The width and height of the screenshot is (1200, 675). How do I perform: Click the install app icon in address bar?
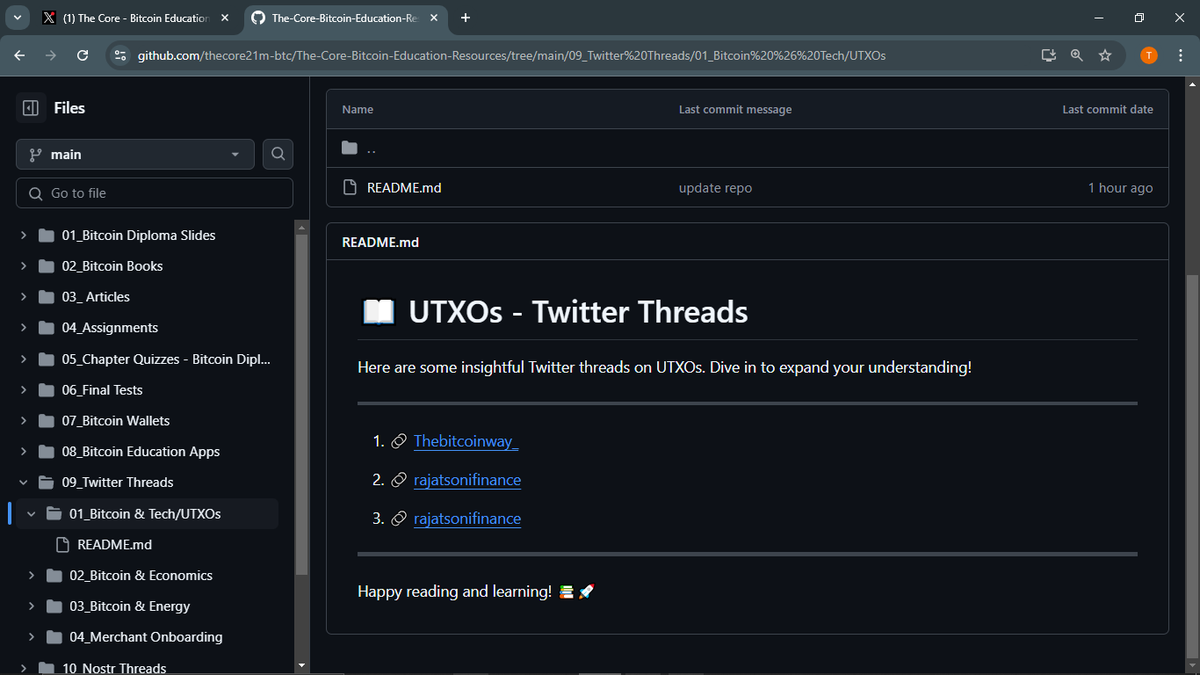pos(1048,55)
